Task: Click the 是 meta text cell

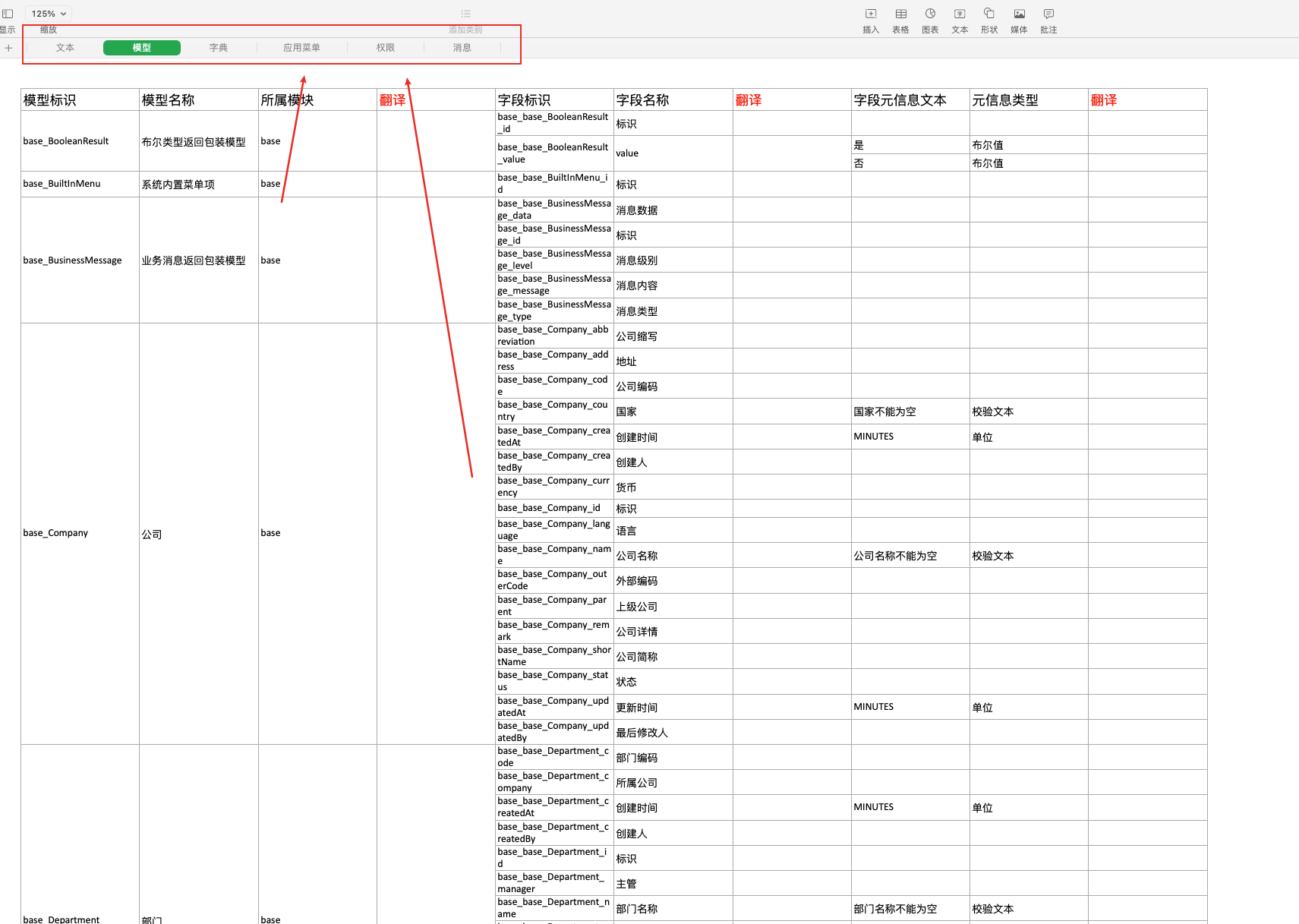Action: (910, 145)
